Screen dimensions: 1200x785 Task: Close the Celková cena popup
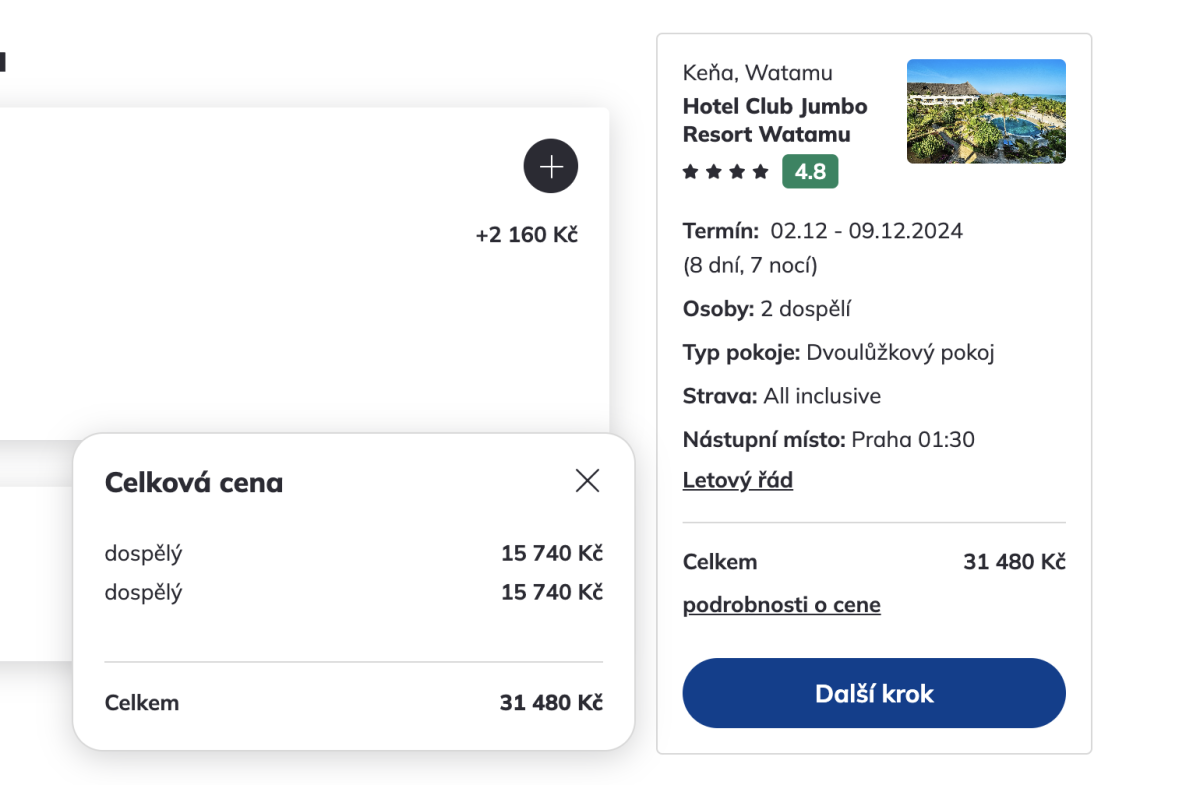[587, 481]
